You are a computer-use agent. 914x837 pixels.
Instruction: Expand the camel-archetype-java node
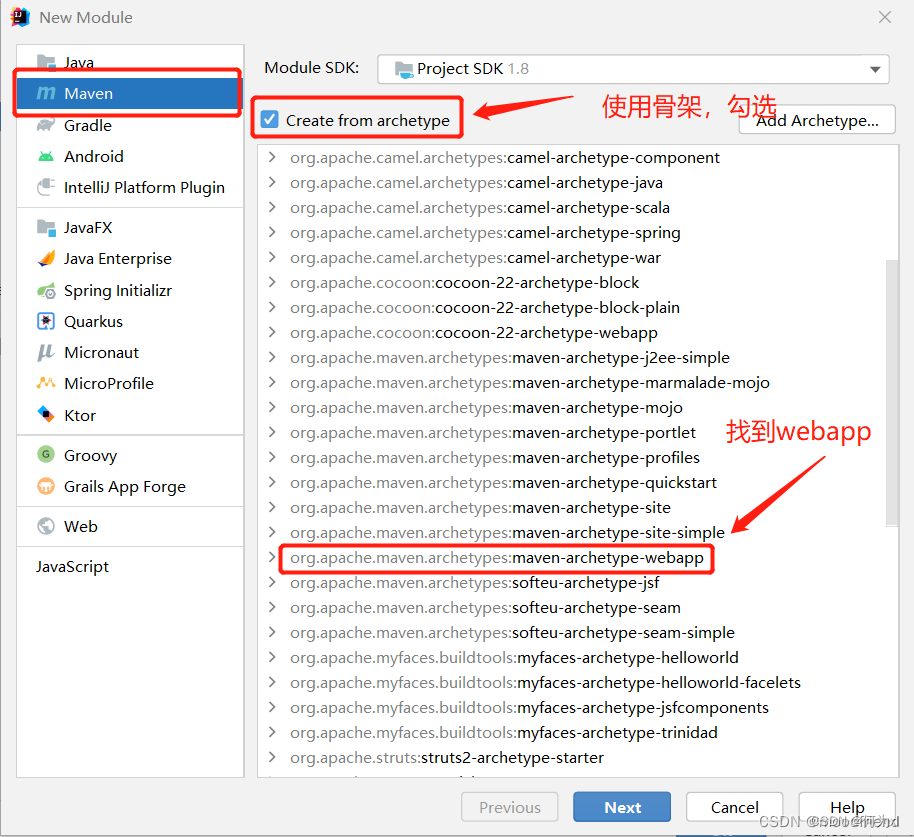pos(272,182)
